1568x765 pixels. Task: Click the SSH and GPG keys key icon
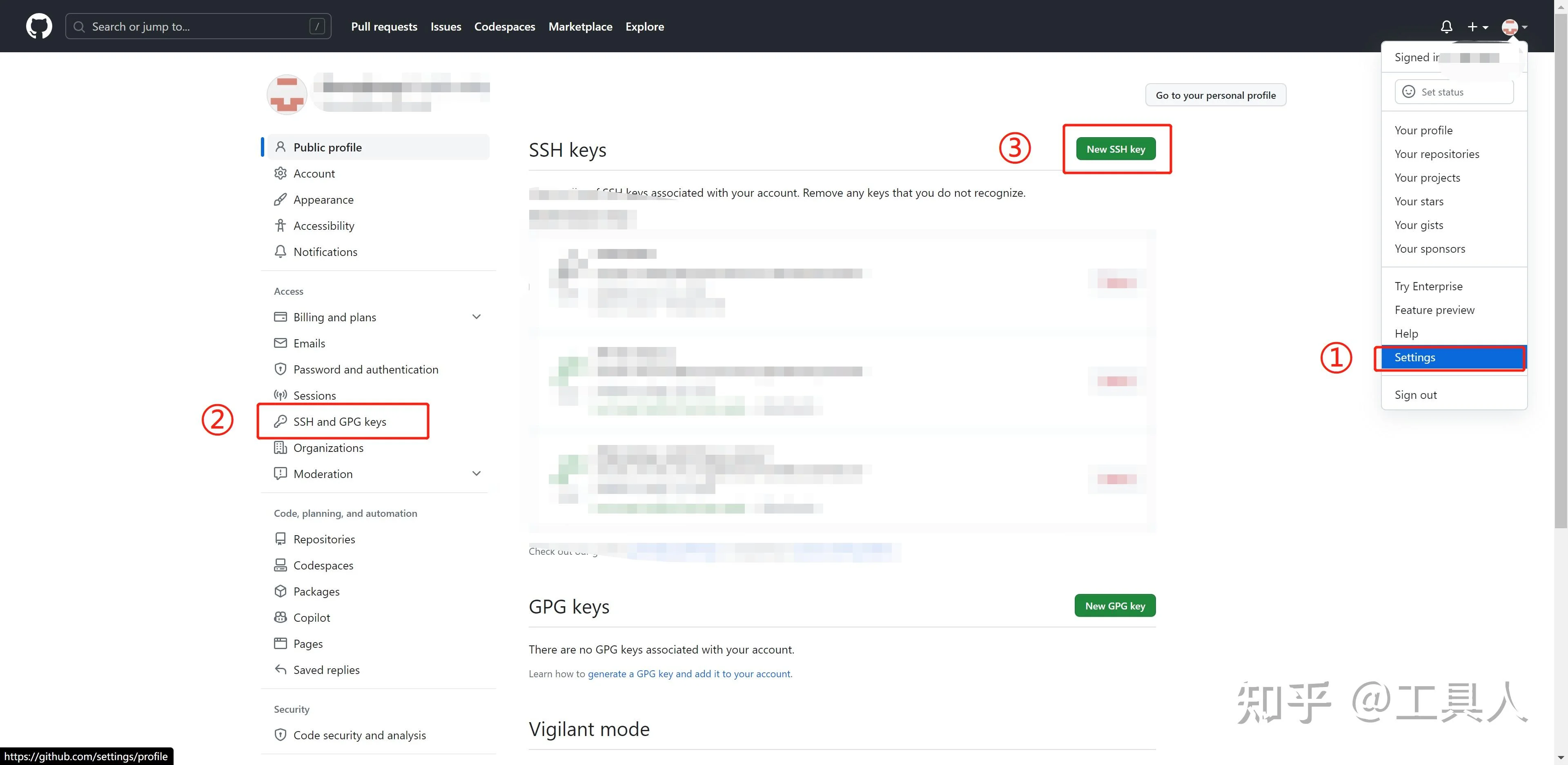[280, 421]
